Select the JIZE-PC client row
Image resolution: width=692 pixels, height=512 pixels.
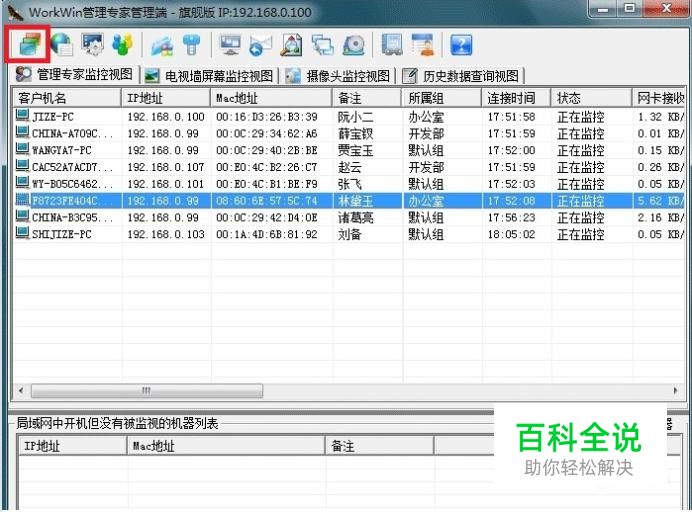pos(349,117)
